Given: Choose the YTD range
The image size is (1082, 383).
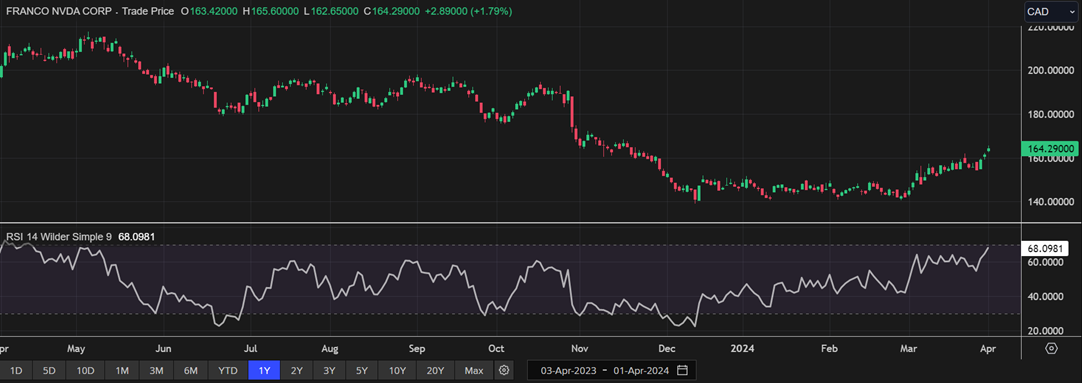Looking at the screenshot, I should pyautogui.click(x=228, y=371).
